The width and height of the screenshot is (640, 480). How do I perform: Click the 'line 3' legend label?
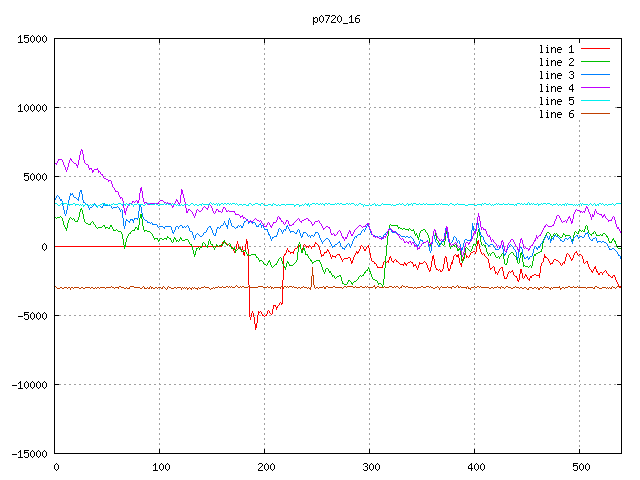pyautogui.click(x=556, y=75)
